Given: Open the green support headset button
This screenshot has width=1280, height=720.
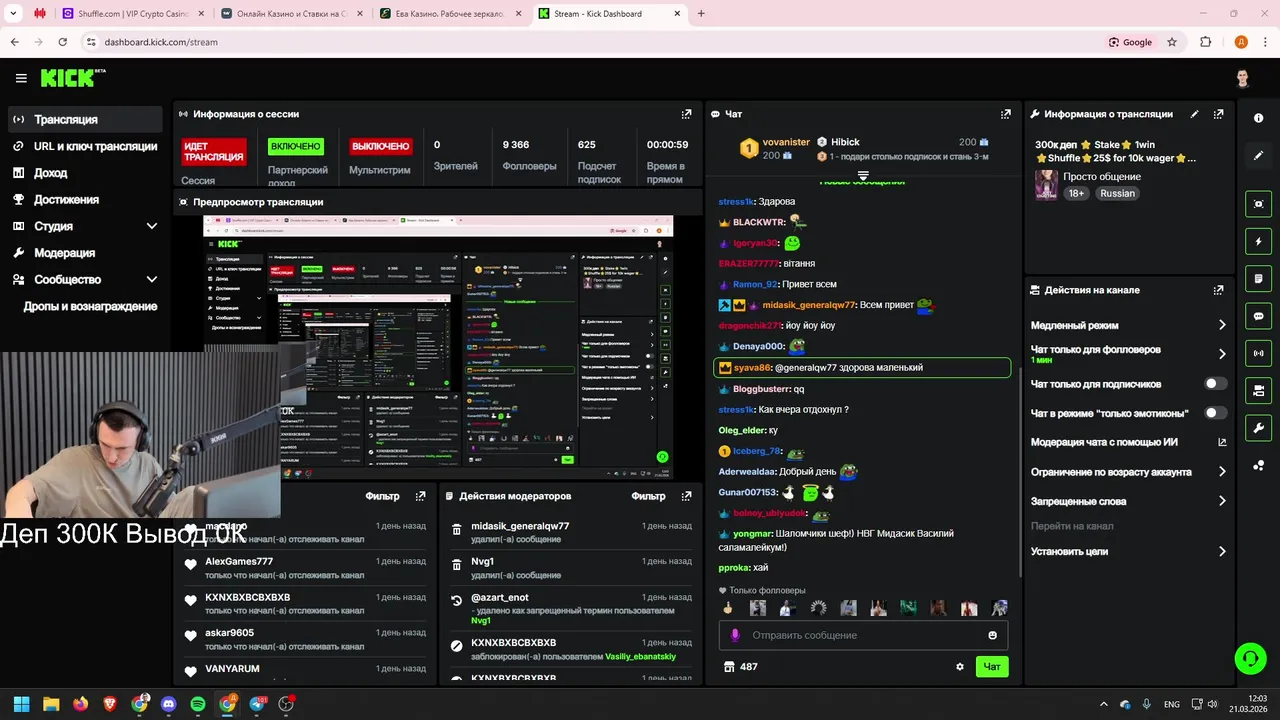Looking at the screenshot, I should [1250, 658].
